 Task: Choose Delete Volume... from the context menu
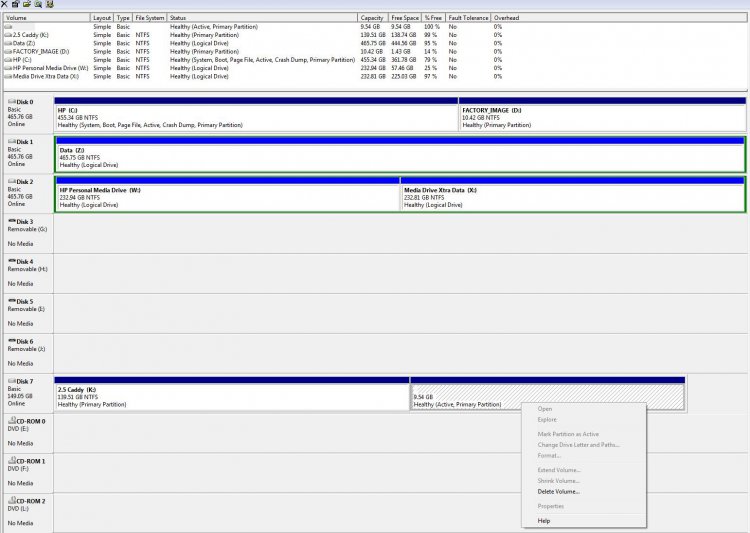[558, 492]
